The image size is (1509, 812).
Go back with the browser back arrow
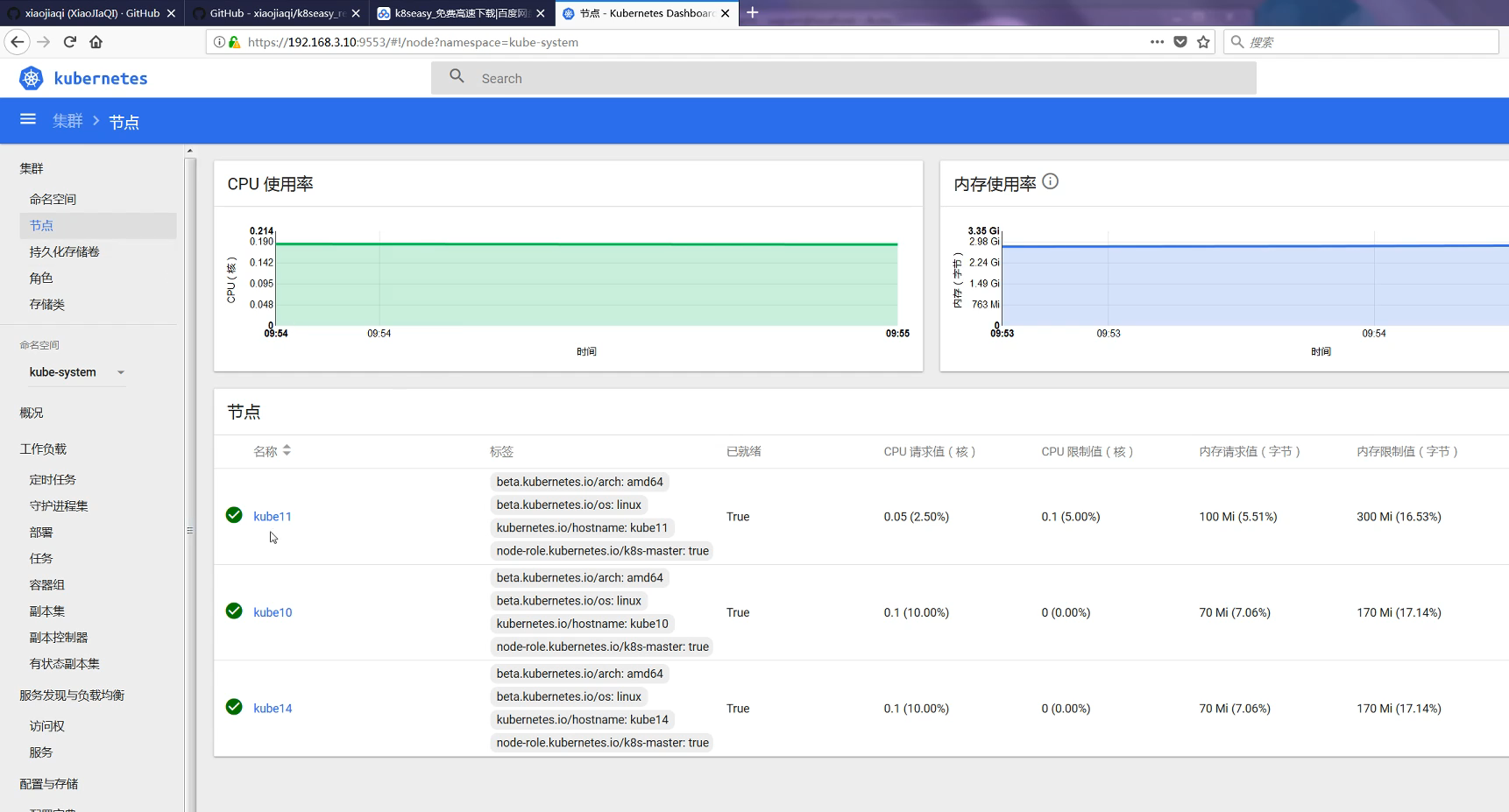pyautogui.click(x=18, y=41)
